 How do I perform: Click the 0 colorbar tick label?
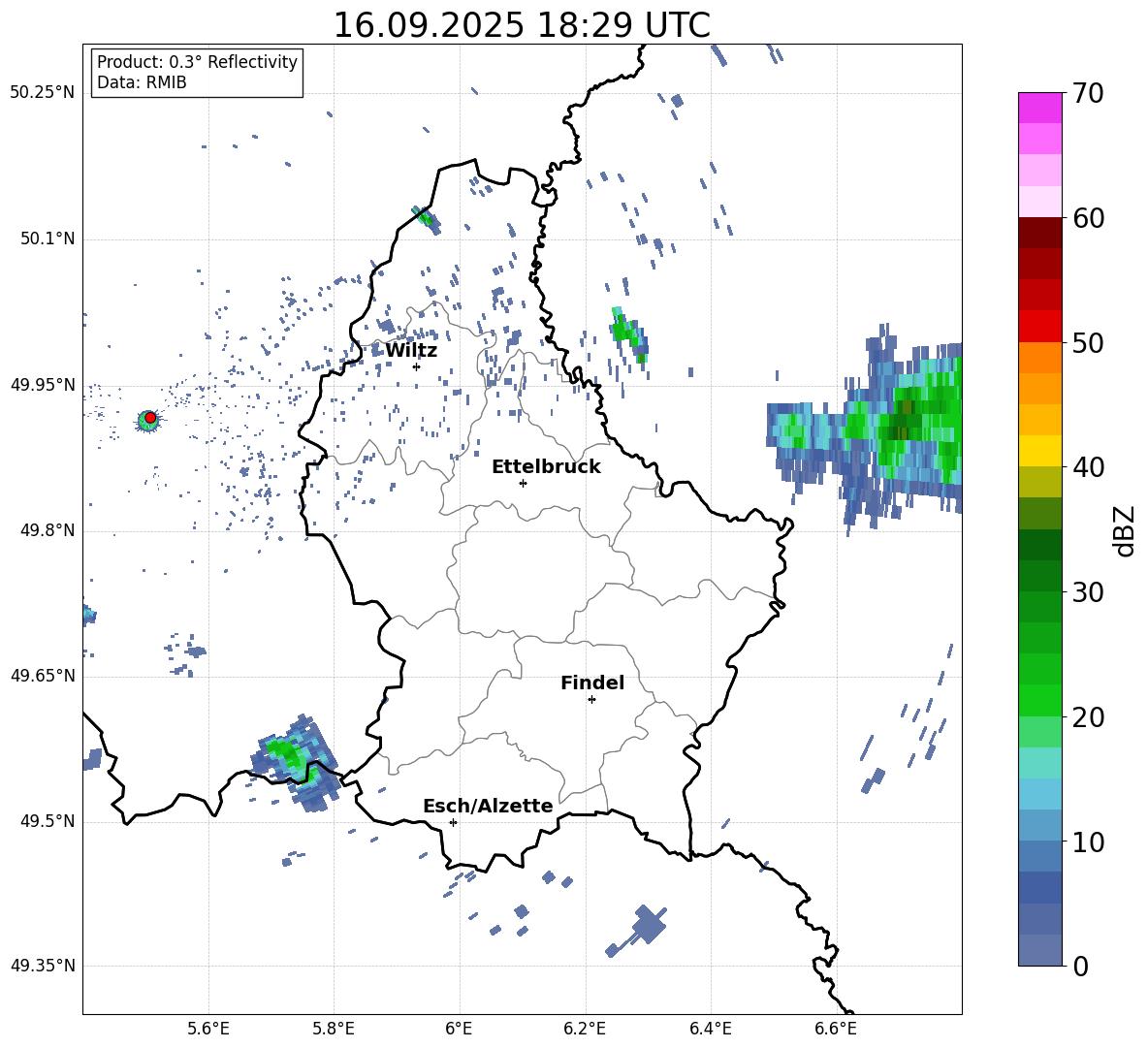[1081, 967]
